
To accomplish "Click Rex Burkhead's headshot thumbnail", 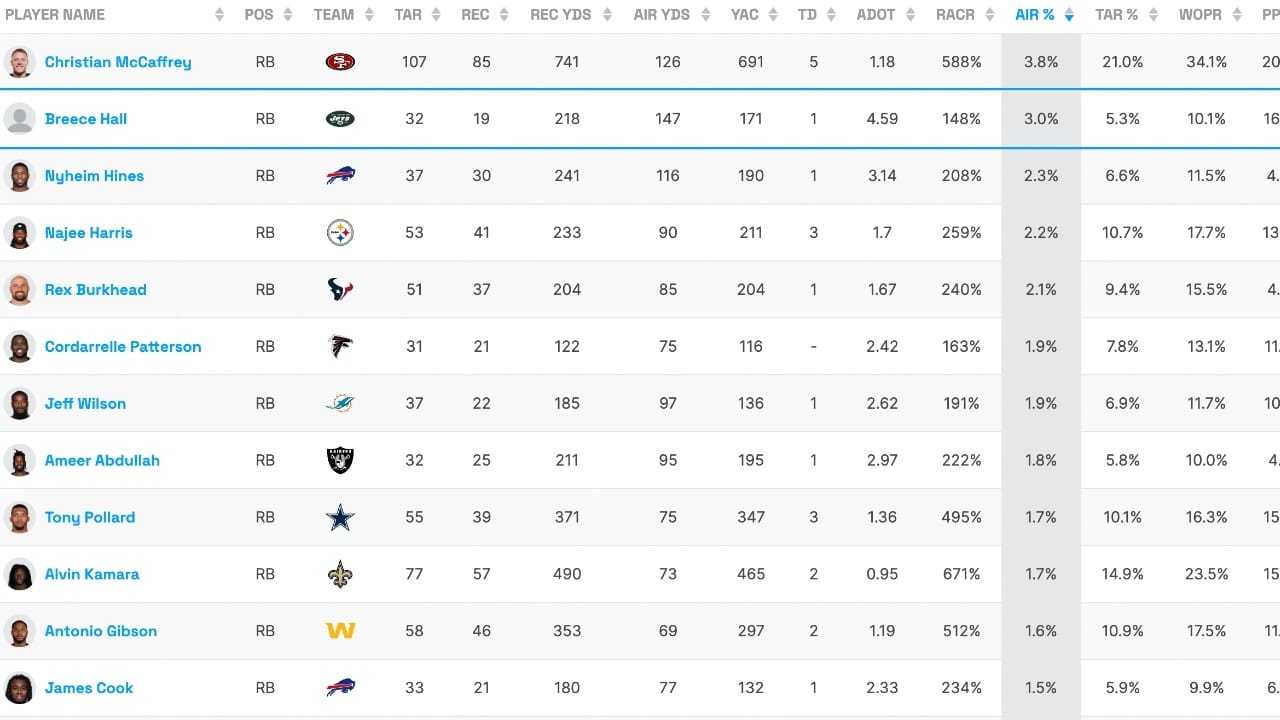I will coord(20,290).
